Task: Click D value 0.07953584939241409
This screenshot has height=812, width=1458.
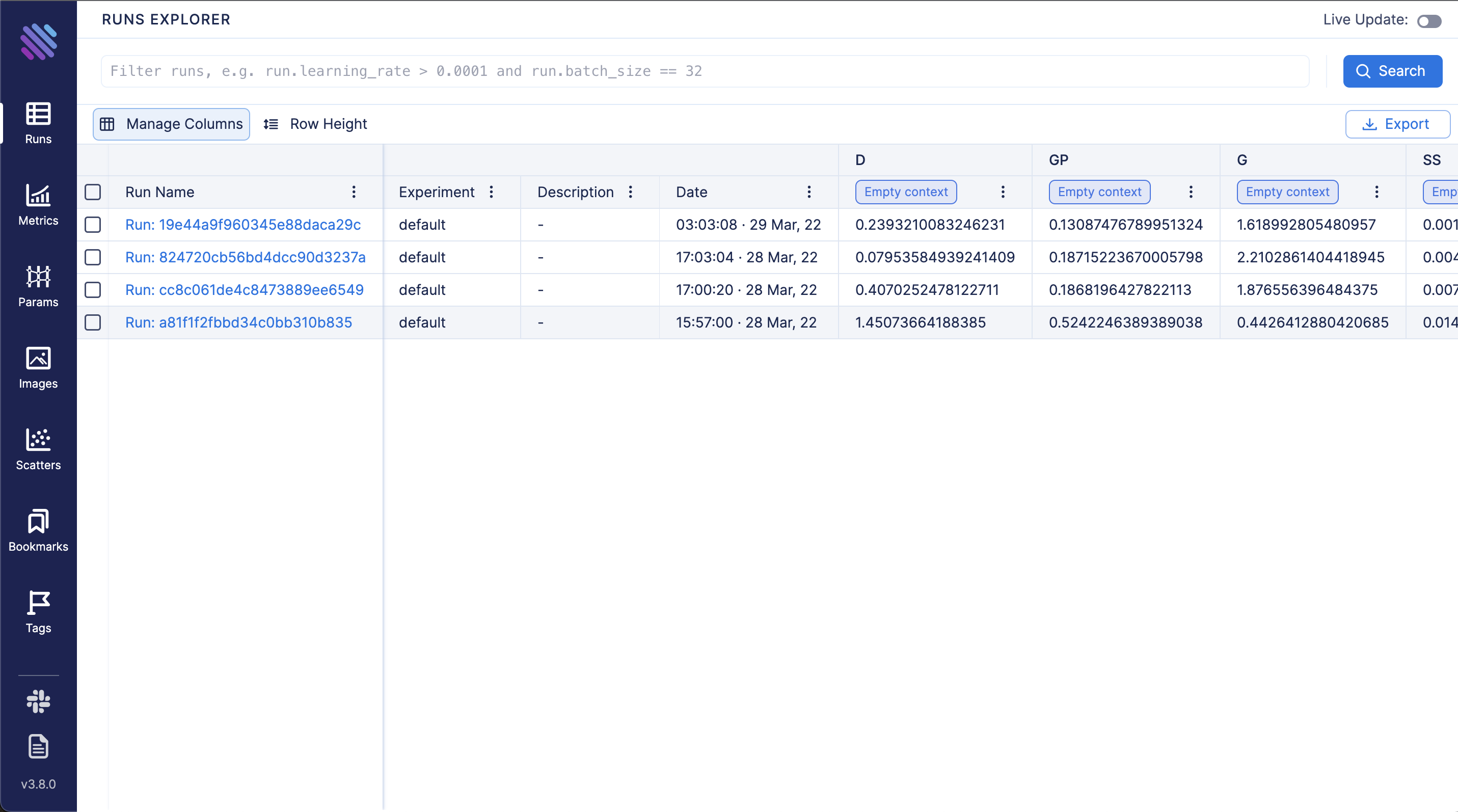Action: [x=935, y=257]
